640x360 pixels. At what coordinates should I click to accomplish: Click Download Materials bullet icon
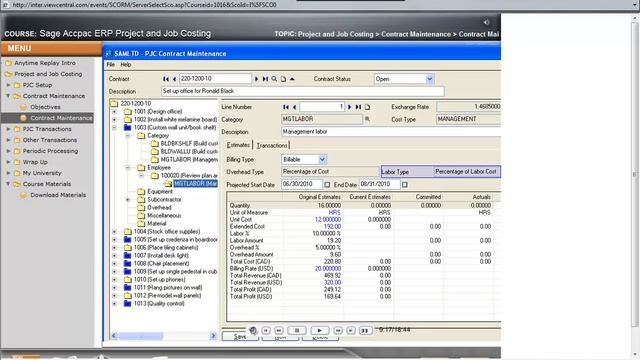24,195
